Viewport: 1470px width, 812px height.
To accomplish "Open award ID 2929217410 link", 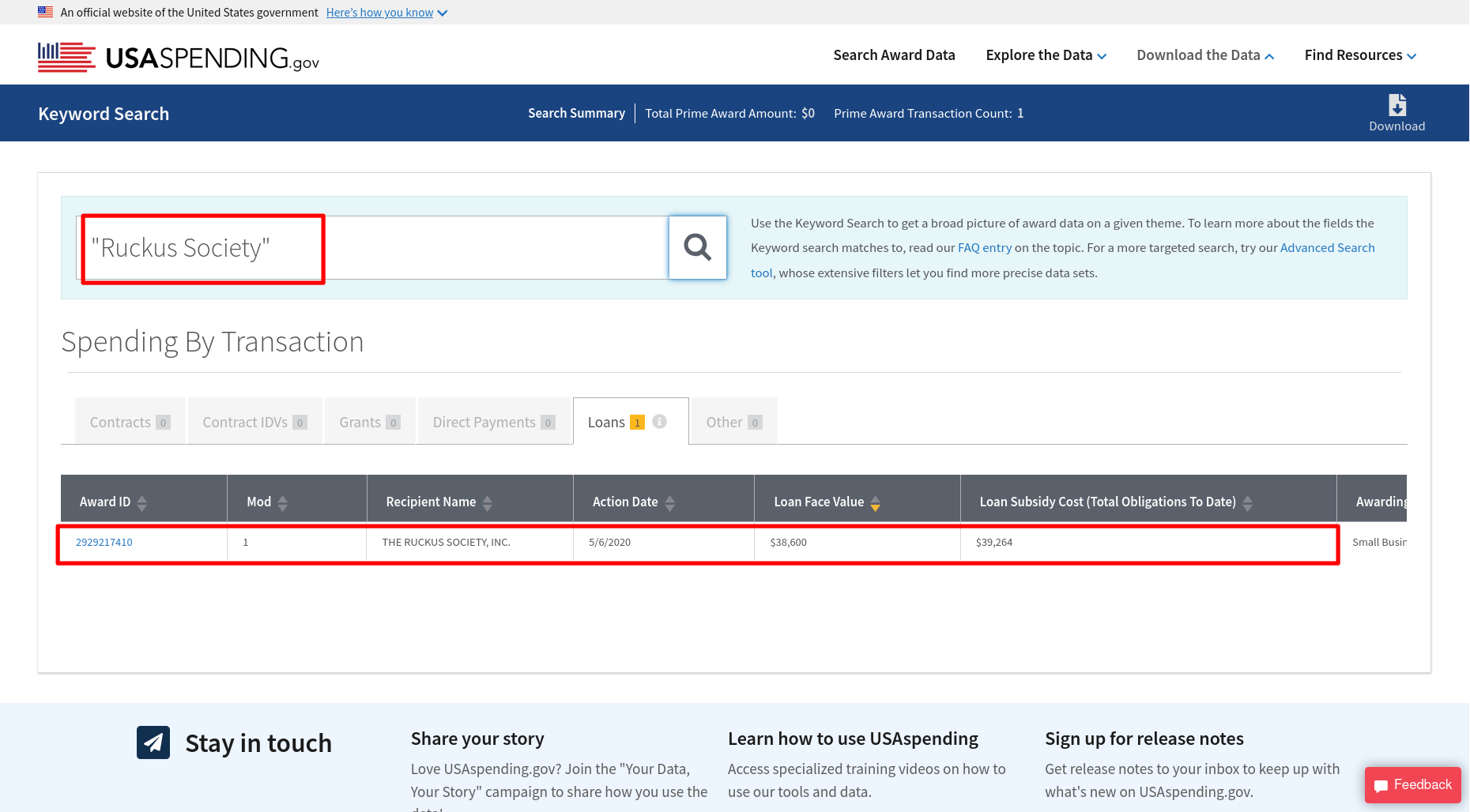I will pyautogui.click(x=104, y=543).
